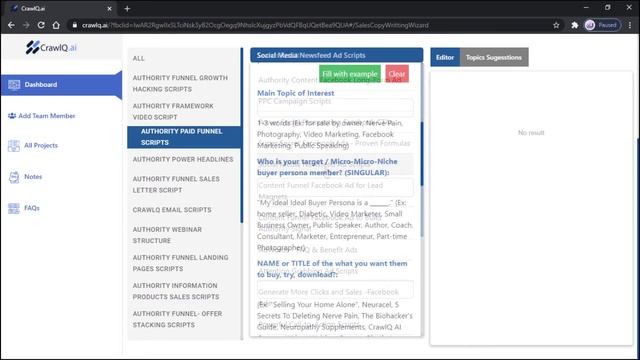Select Authority Funnel Sales Letter Script

(176, 184)
